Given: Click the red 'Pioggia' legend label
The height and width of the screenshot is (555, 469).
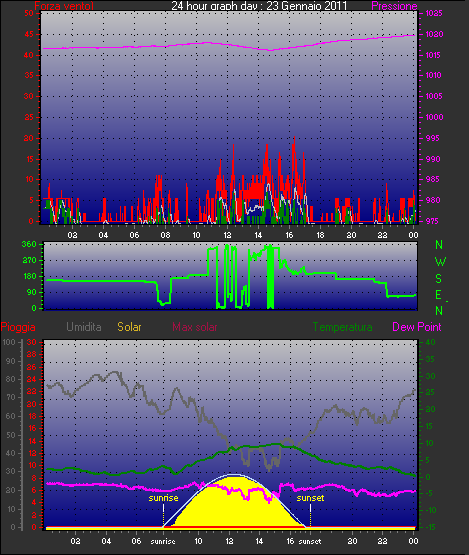Looking at the screenshot, I should [x=18, y=327].
